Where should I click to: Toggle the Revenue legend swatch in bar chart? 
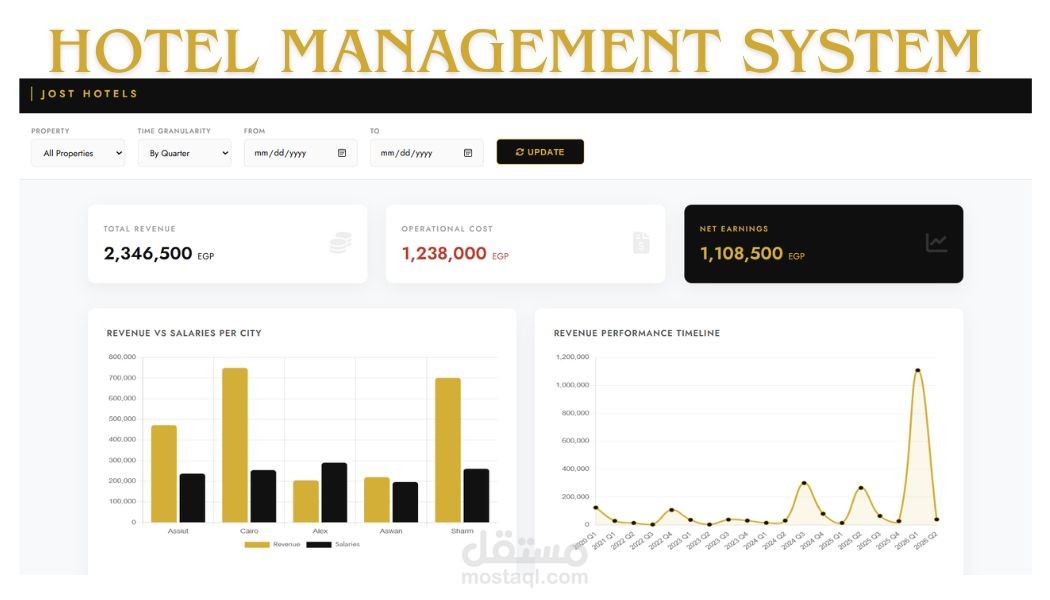coord(256,544)
